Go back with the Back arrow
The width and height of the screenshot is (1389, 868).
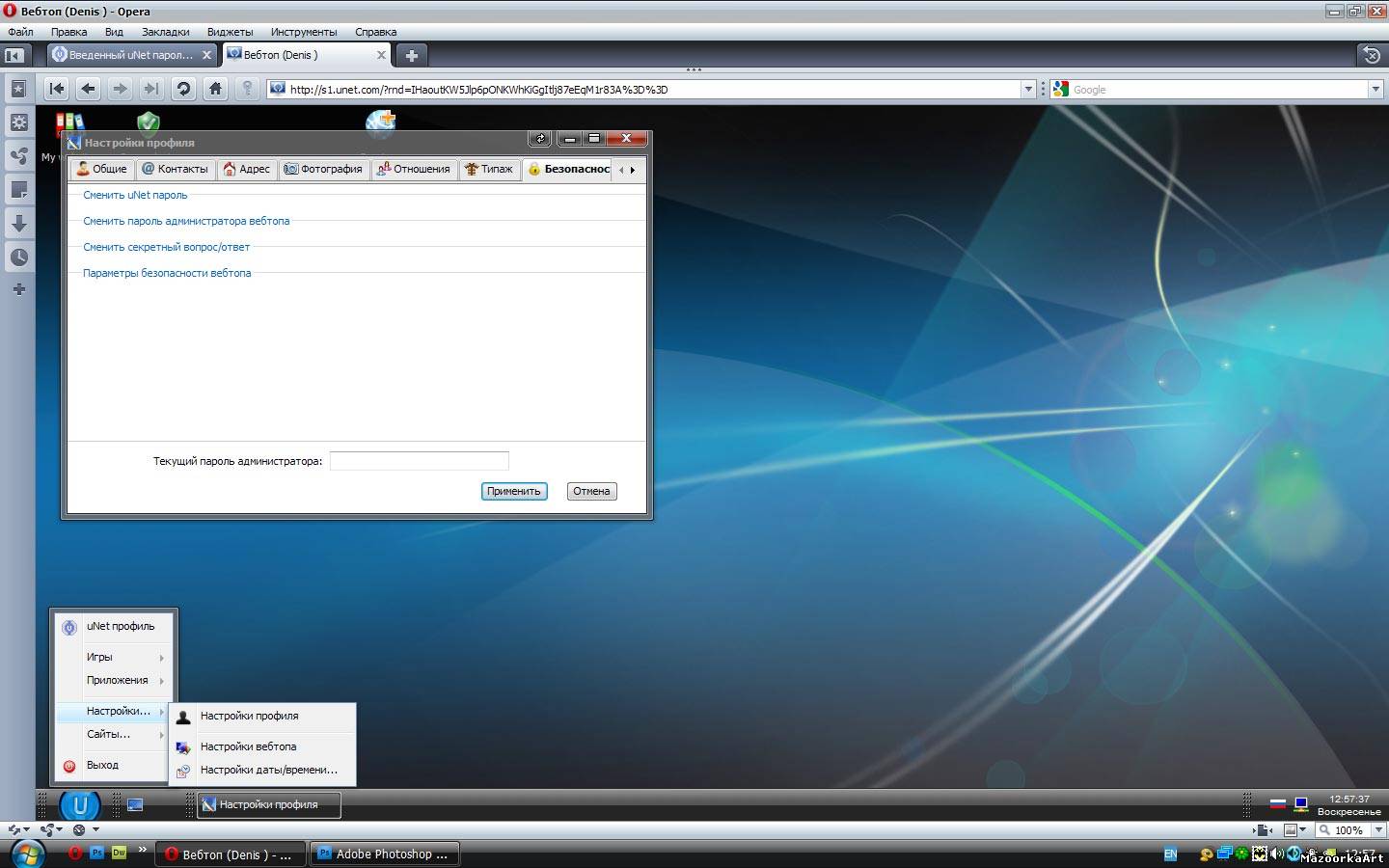[x=89, y=89]
